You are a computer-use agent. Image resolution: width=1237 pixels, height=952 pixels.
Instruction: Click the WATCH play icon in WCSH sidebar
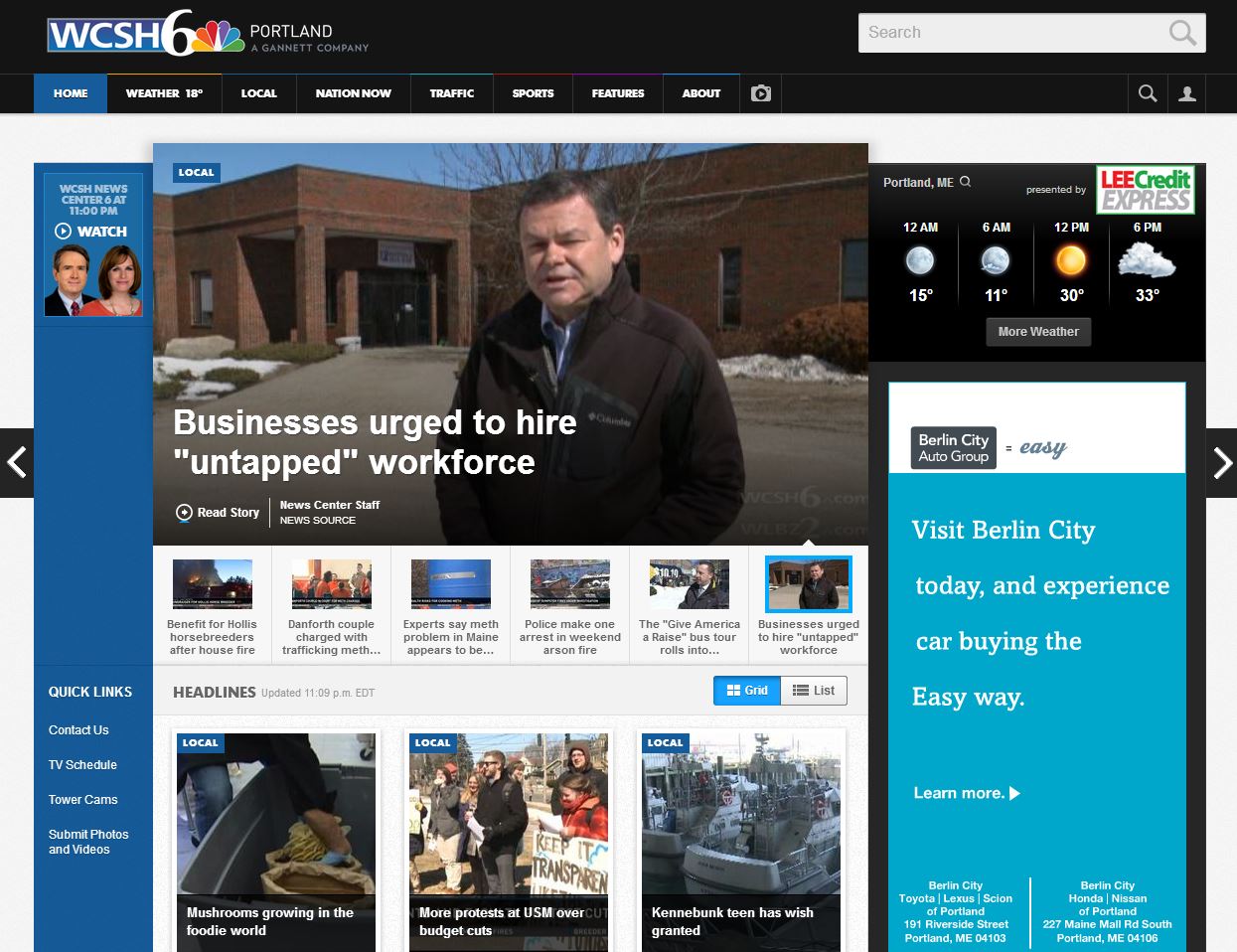pyautogui.click(x=65, y=232)
